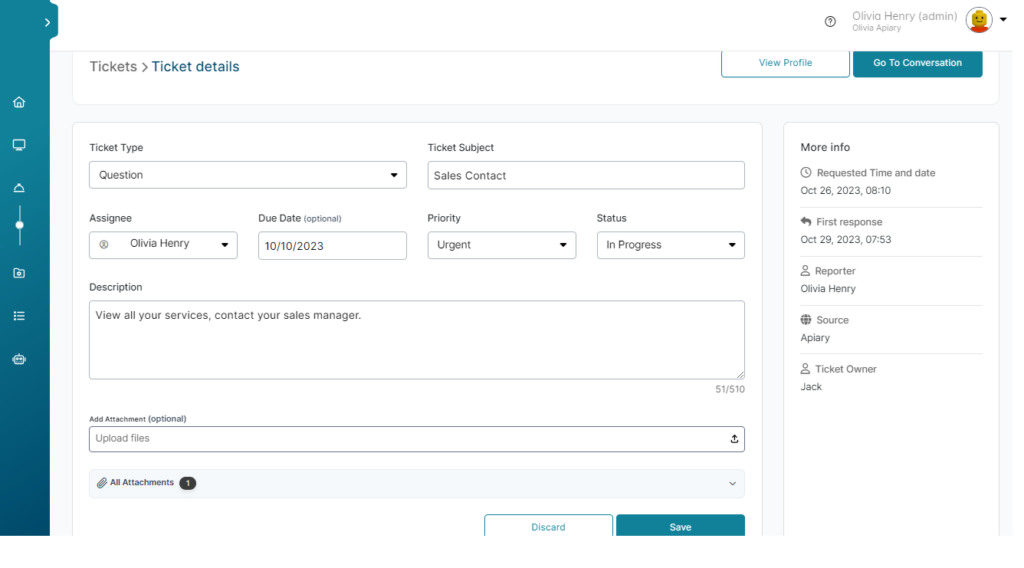The height and width of the screenshot is (568, 1024).
Task: Change the In Progress status dropdown
Action: [x=671, y=245]
